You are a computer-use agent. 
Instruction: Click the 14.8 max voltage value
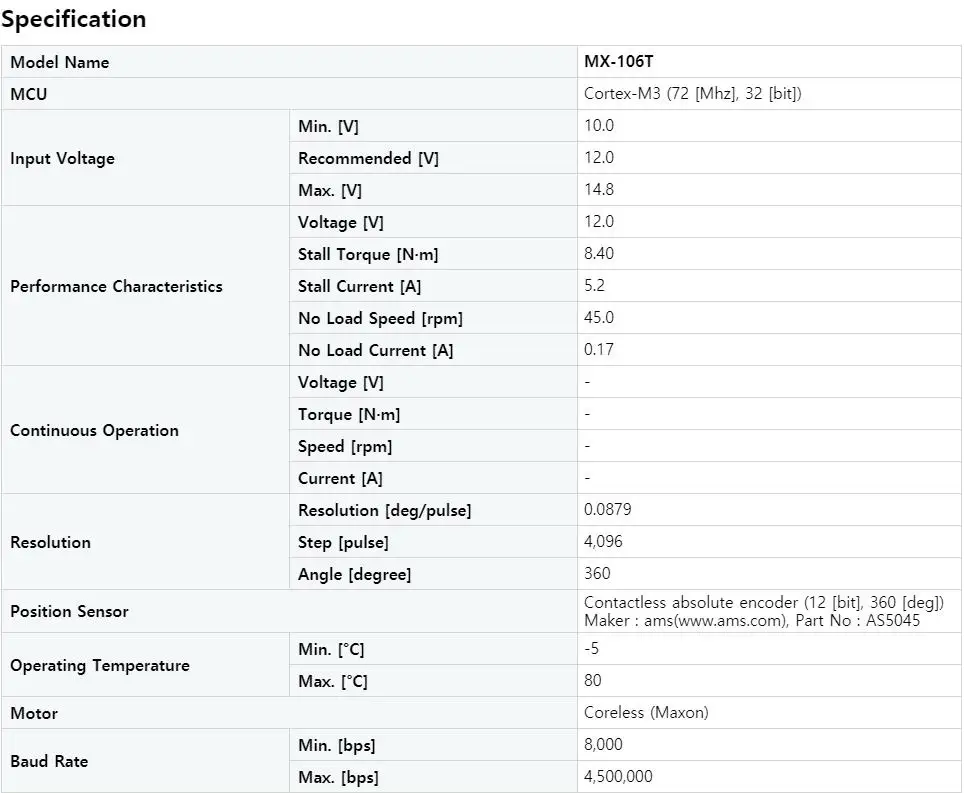pyautogui.click(x=599, y=189)
